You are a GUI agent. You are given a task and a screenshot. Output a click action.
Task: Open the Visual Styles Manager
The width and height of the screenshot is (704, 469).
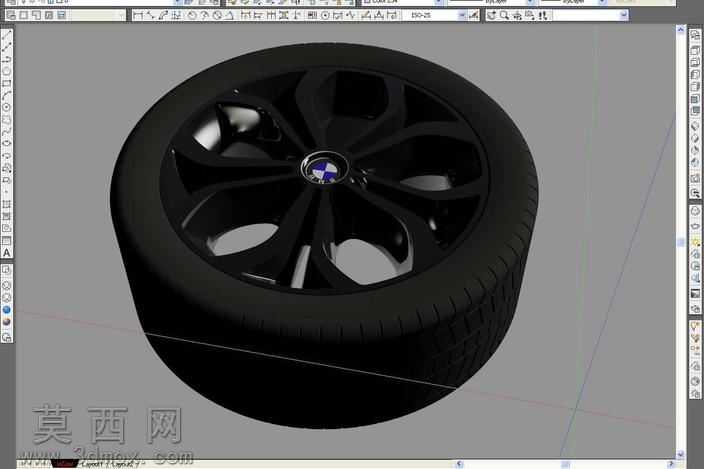[x=7, y=337]
